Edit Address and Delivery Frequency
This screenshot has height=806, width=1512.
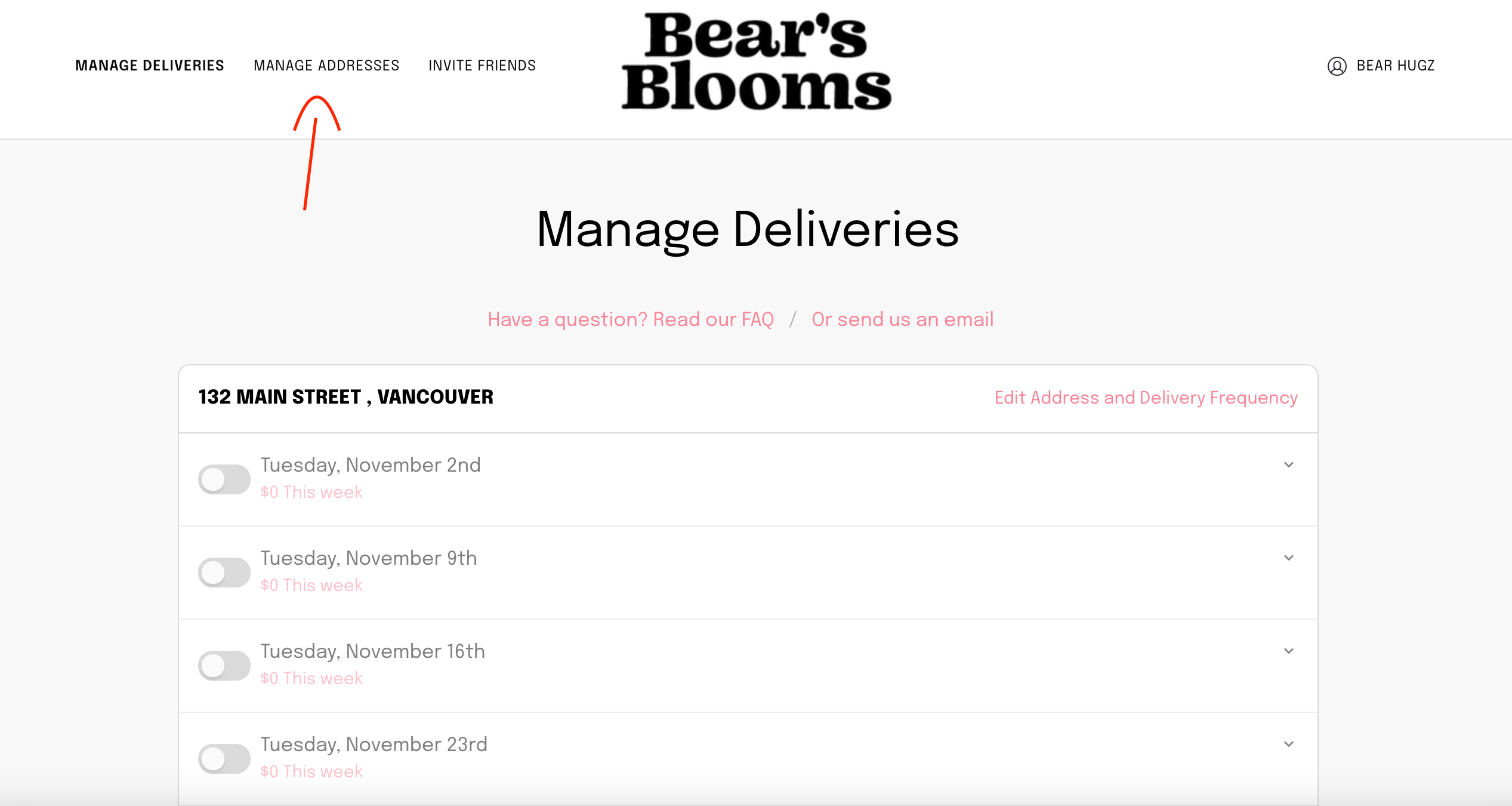1146,398
